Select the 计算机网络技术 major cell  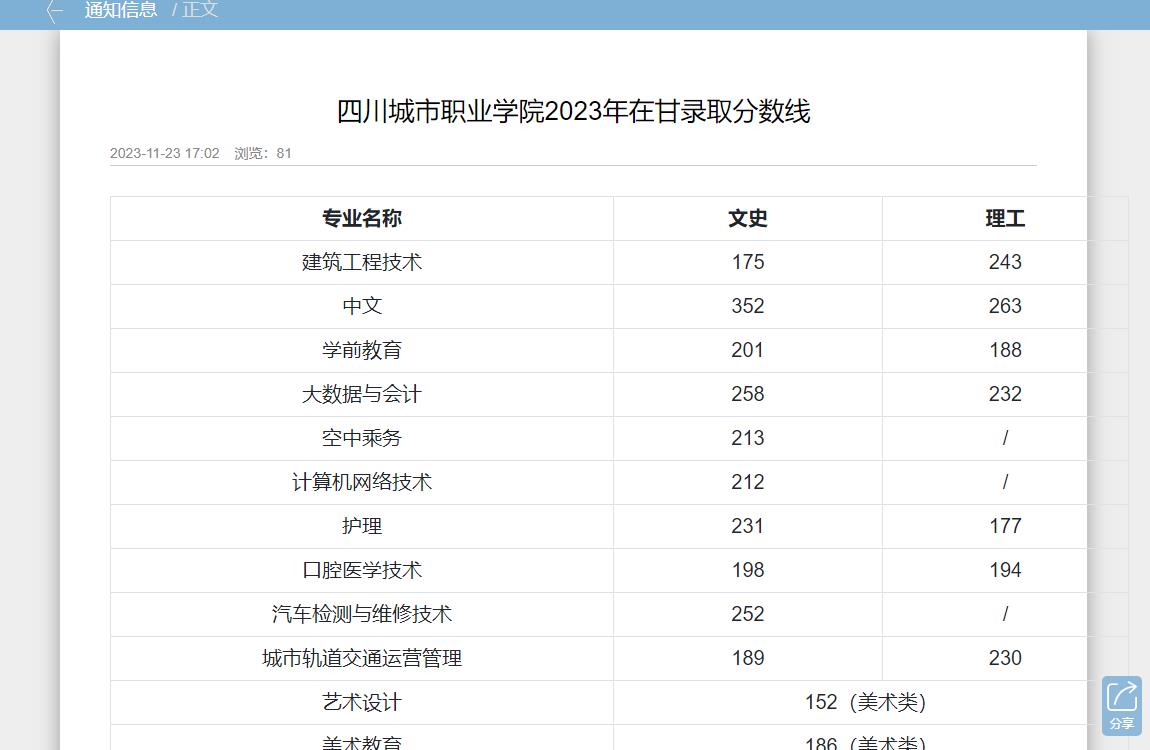point(362,482)
